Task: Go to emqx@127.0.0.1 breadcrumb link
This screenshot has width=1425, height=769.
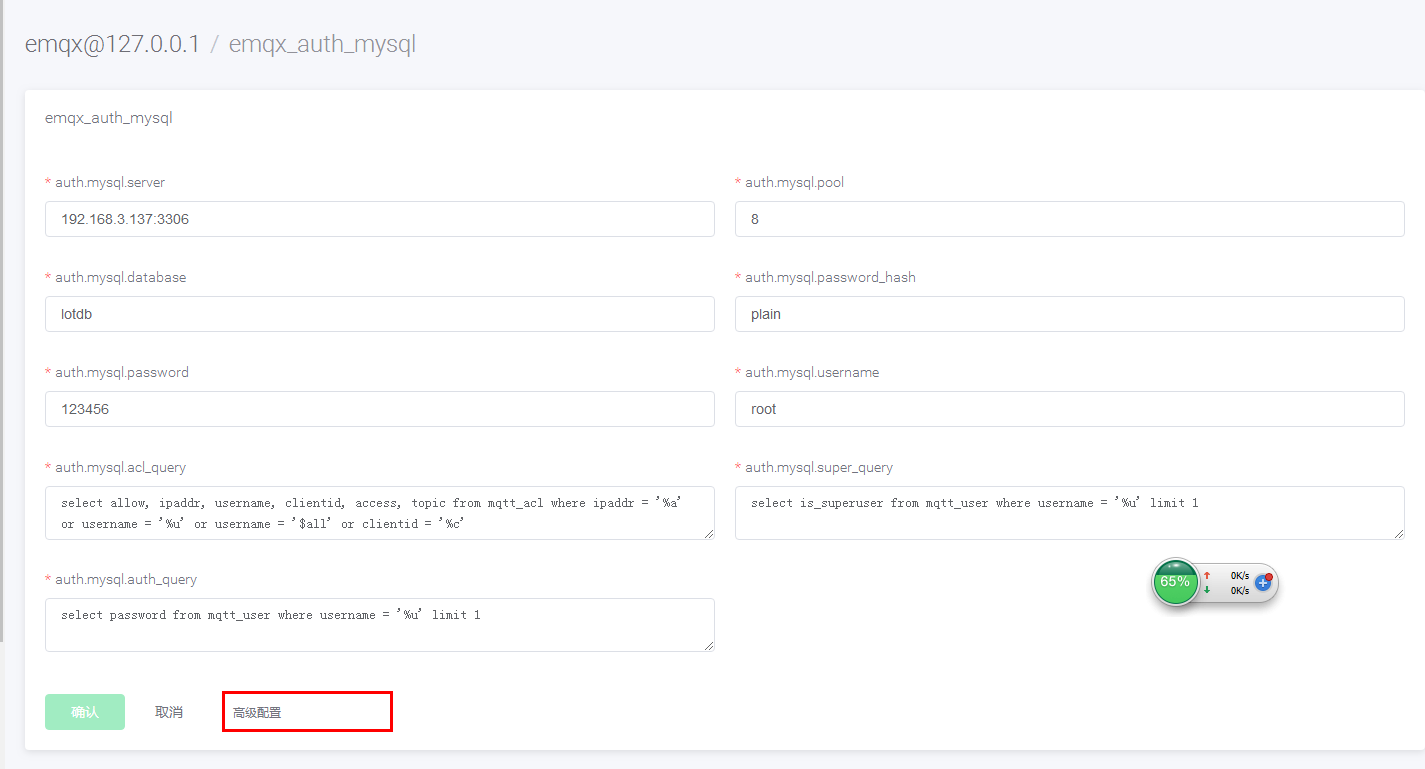Action: coord(112,44)
